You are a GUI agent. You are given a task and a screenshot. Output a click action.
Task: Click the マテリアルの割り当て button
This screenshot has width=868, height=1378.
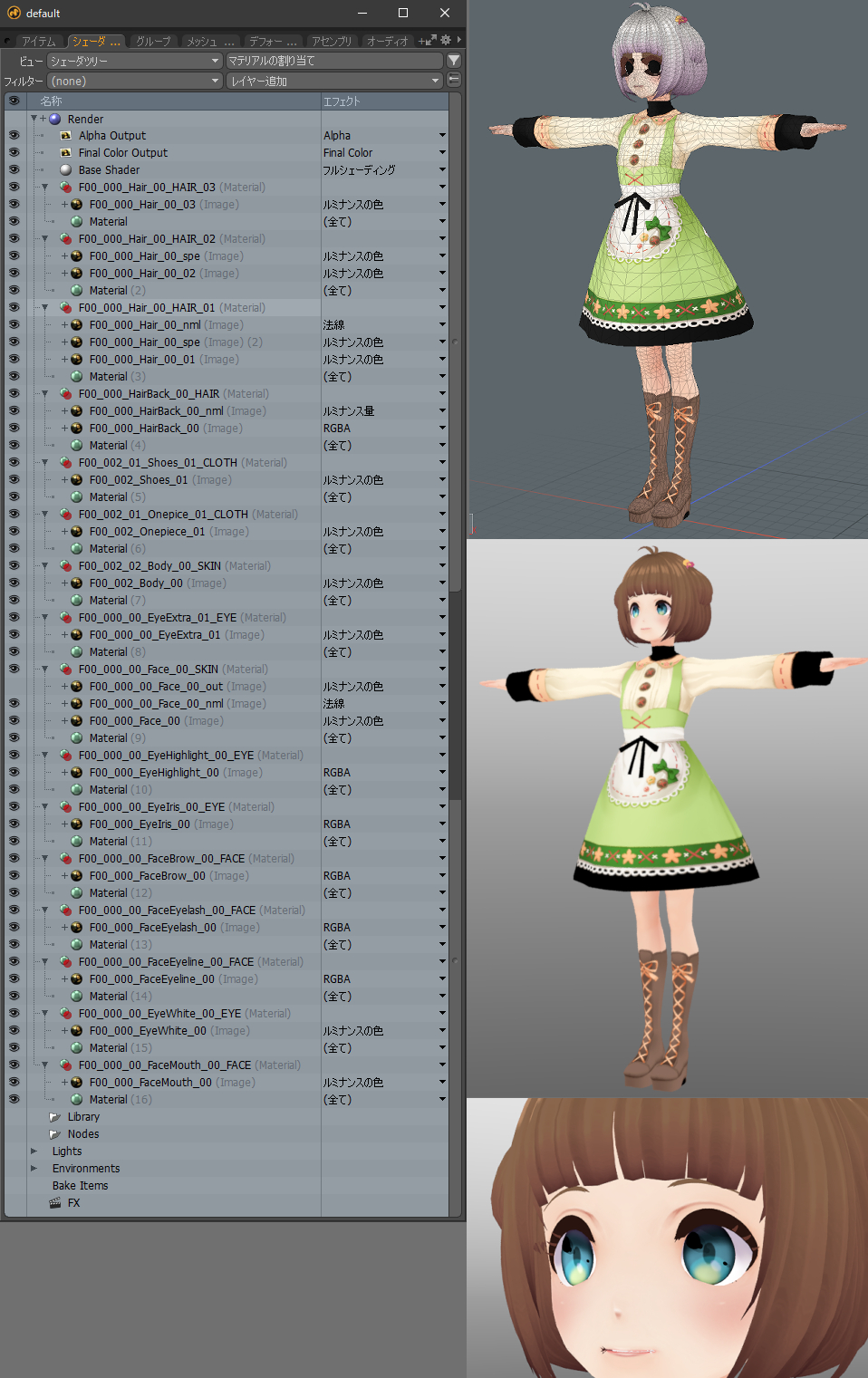[334, 61]
